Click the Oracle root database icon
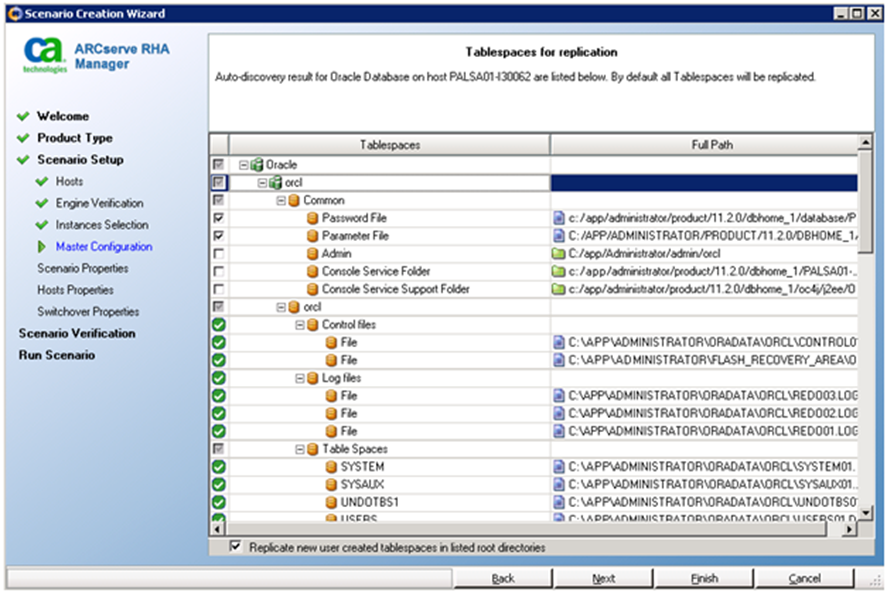The width and height of the screenshot is (887, 593). (257, 165)
